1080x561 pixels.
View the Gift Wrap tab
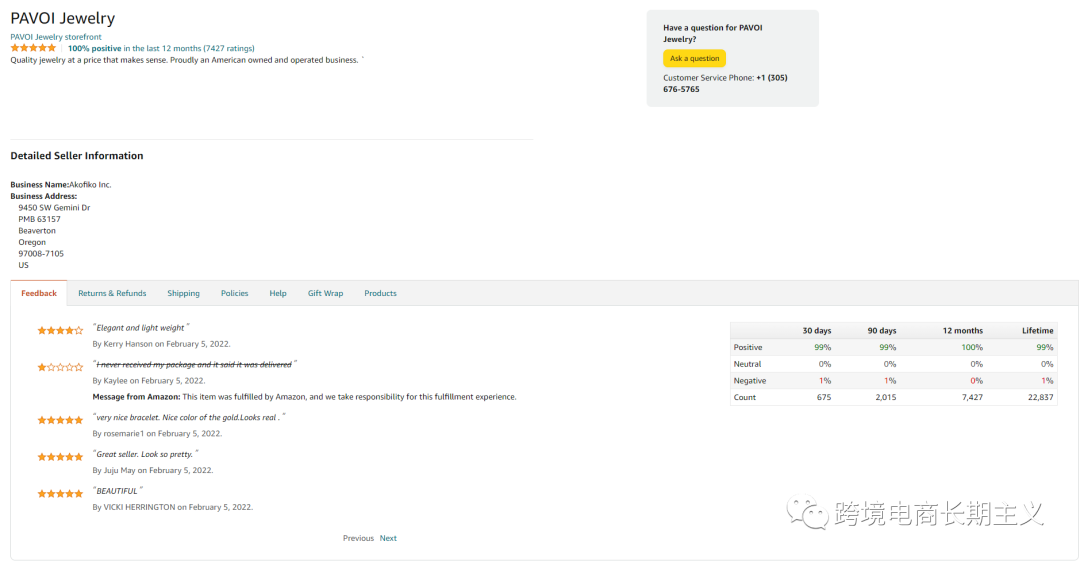coord(325,293)
